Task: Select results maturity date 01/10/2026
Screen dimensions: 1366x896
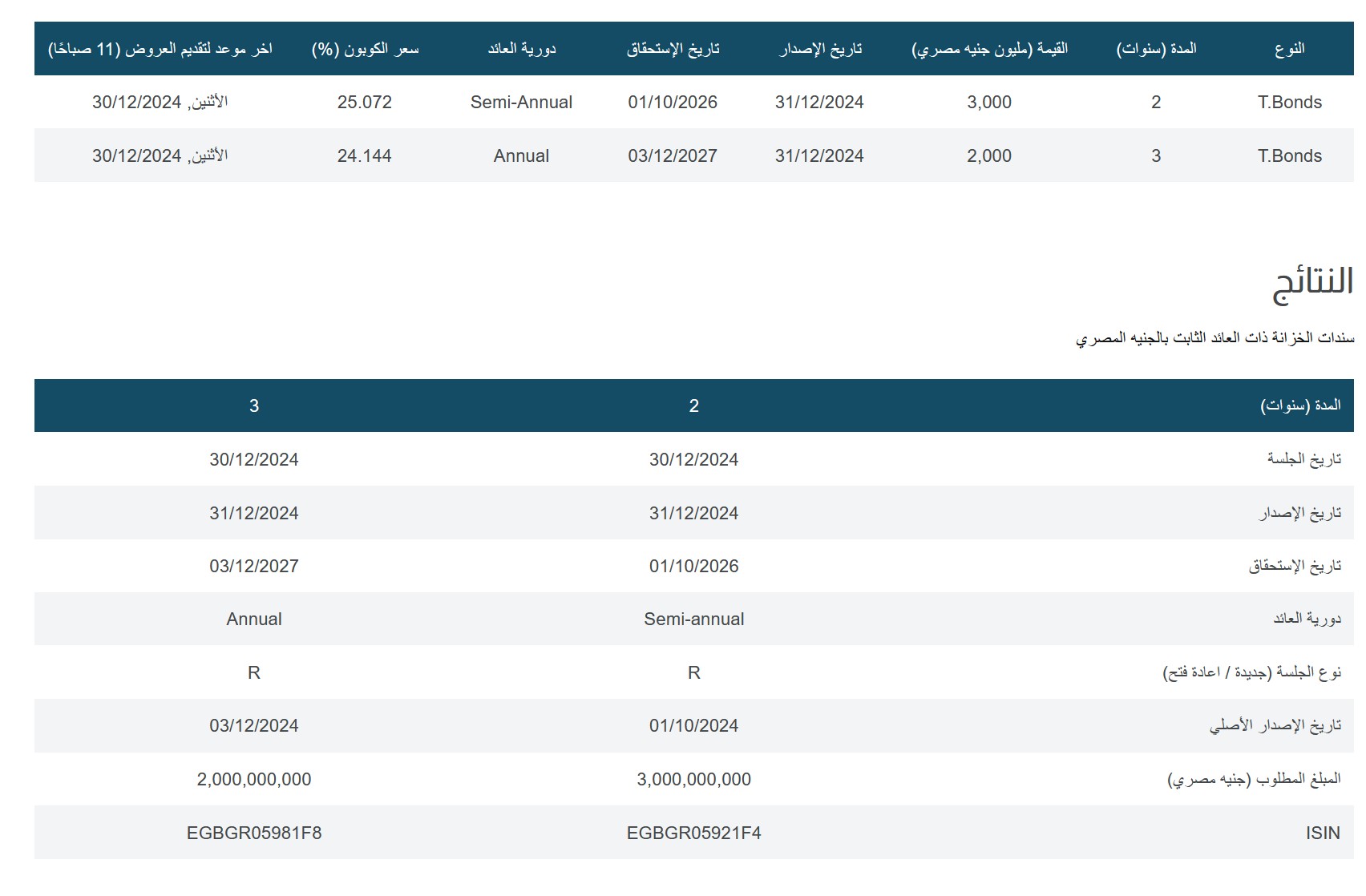Action: coord(694,567)
